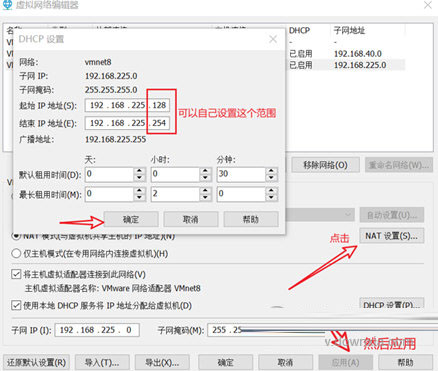Click bottom 取消 button of network editor
The height and width of the screenshot is (371, 438).
pyautogui.click(x=286, y=362)
